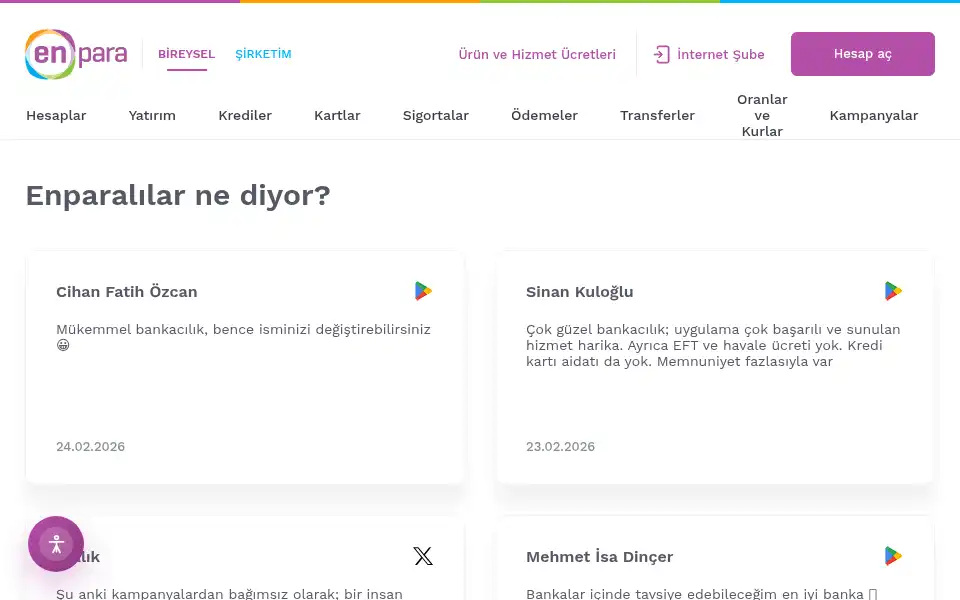
Task: Click the Enpara logo
Action: click(x=76, y=54)
